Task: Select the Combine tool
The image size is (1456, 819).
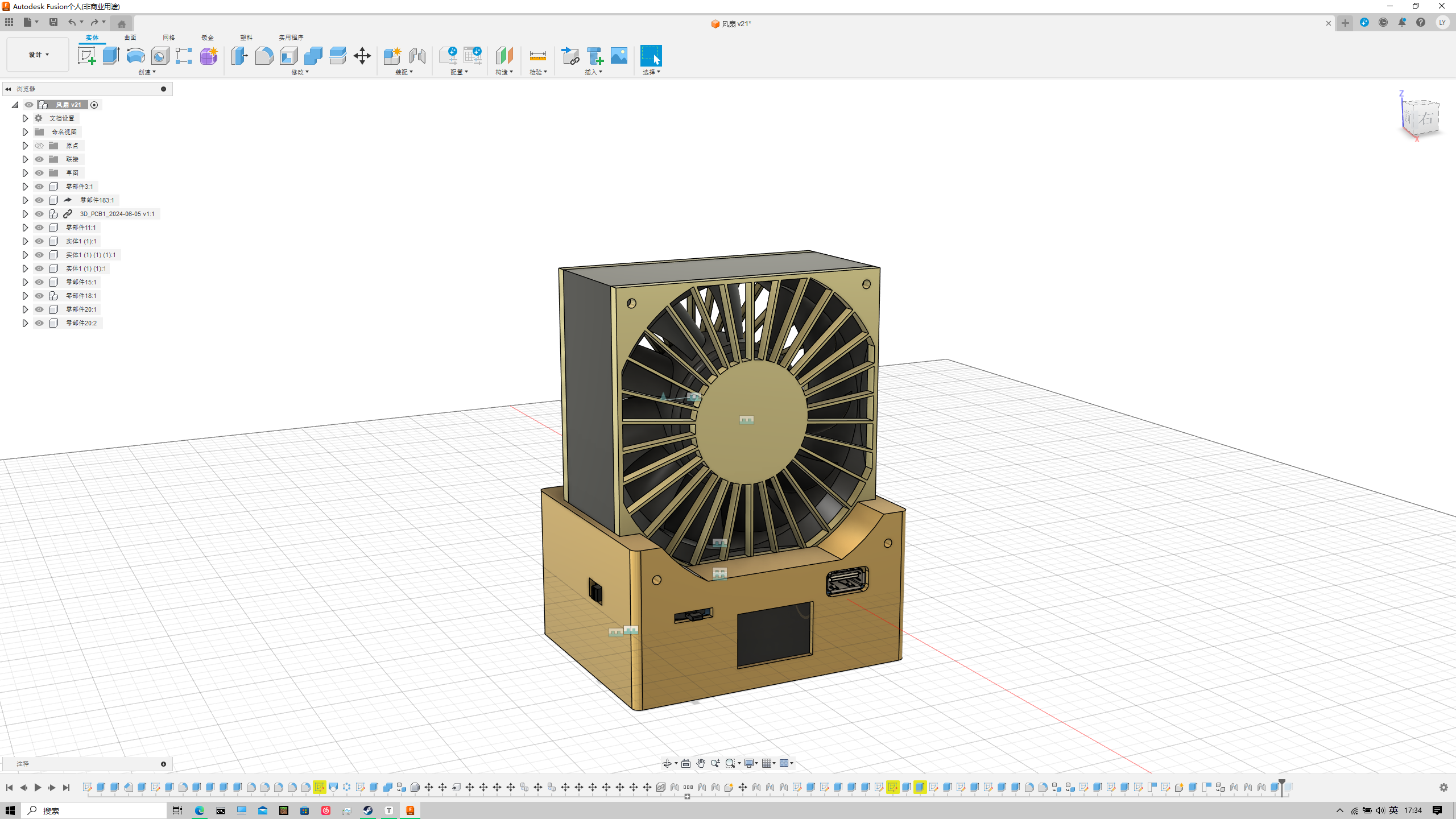Action: click(x=313, y=56)
